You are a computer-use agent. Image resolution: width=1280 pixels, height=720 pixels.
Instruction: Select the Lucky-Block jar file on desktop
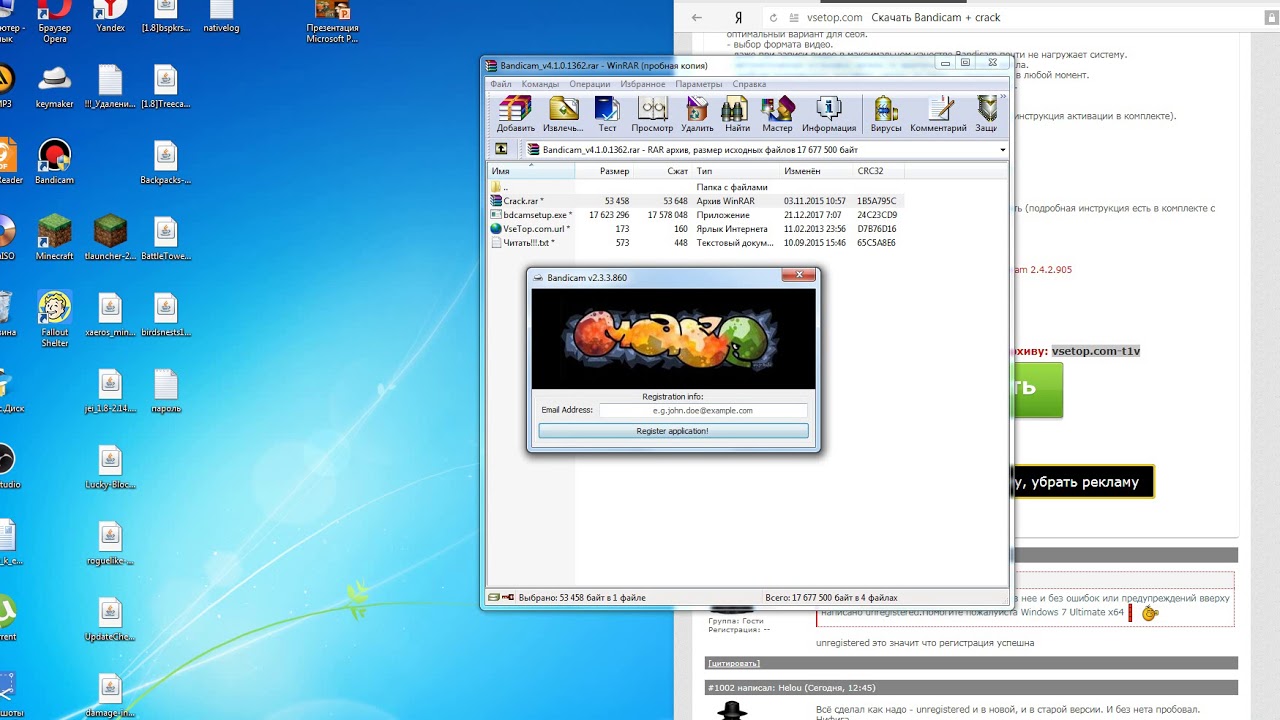pyautogui.click(x=110, y=467)
